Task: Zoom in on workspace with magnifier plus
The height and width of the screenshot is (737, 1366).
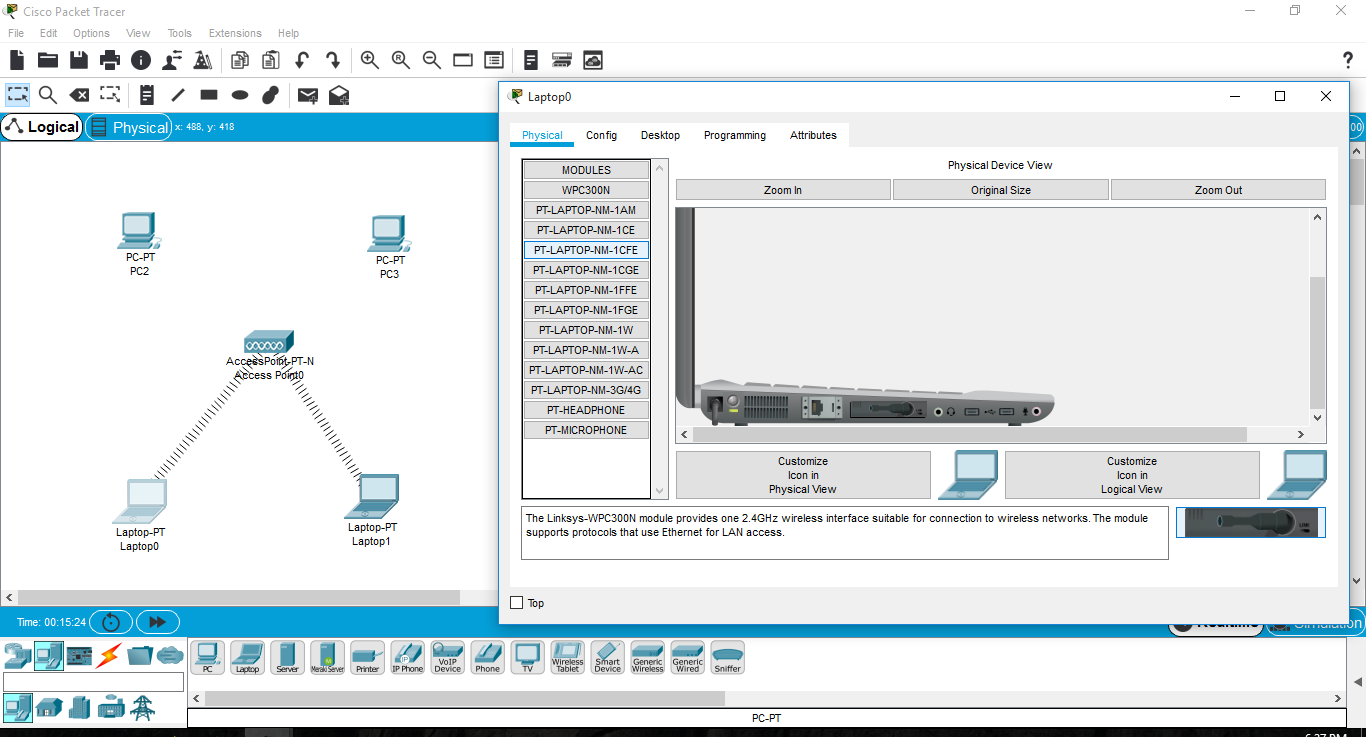Action: [x=370, y=60]
